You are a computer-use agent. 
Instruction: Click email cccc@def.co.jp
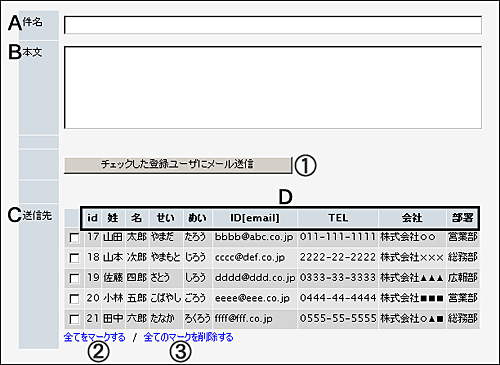point(250,257)
